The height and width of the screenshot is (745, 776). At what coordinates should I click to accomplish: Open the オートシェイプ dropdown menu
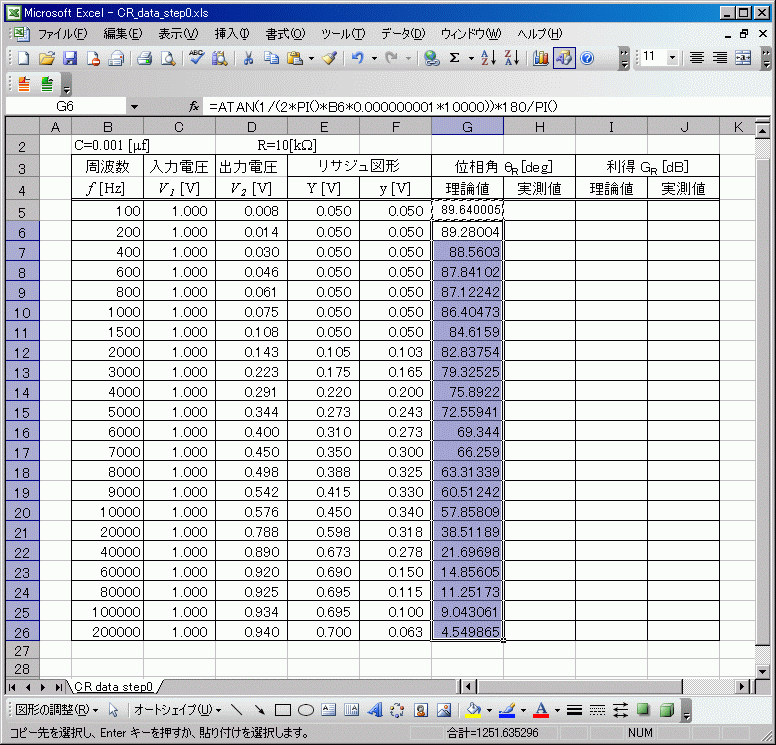pos(177,710)
